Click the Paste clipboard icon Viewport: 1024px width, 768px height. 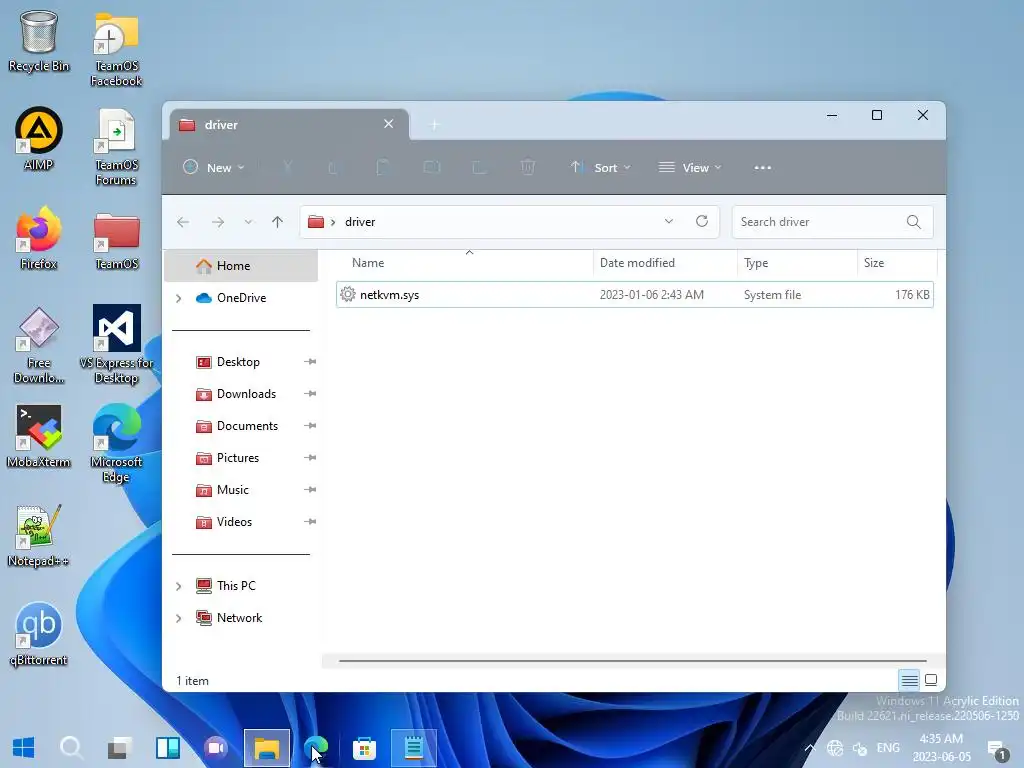383,168
